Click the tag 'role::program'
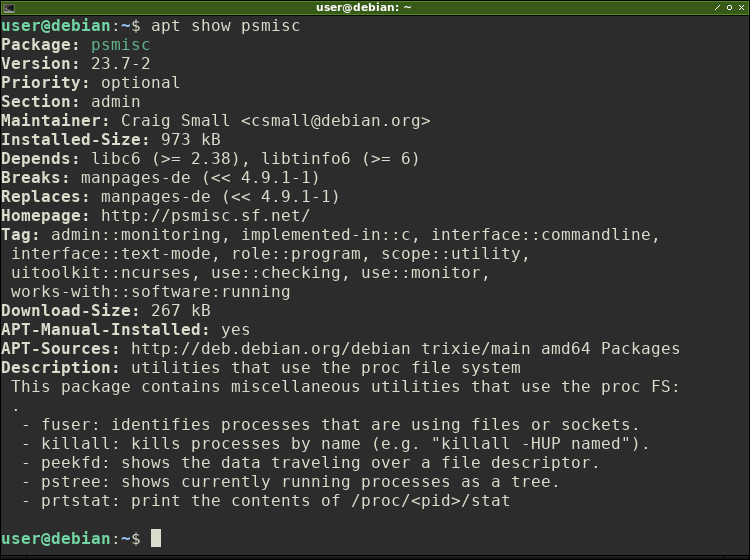The image size is (750, 560). coord(296,254)
